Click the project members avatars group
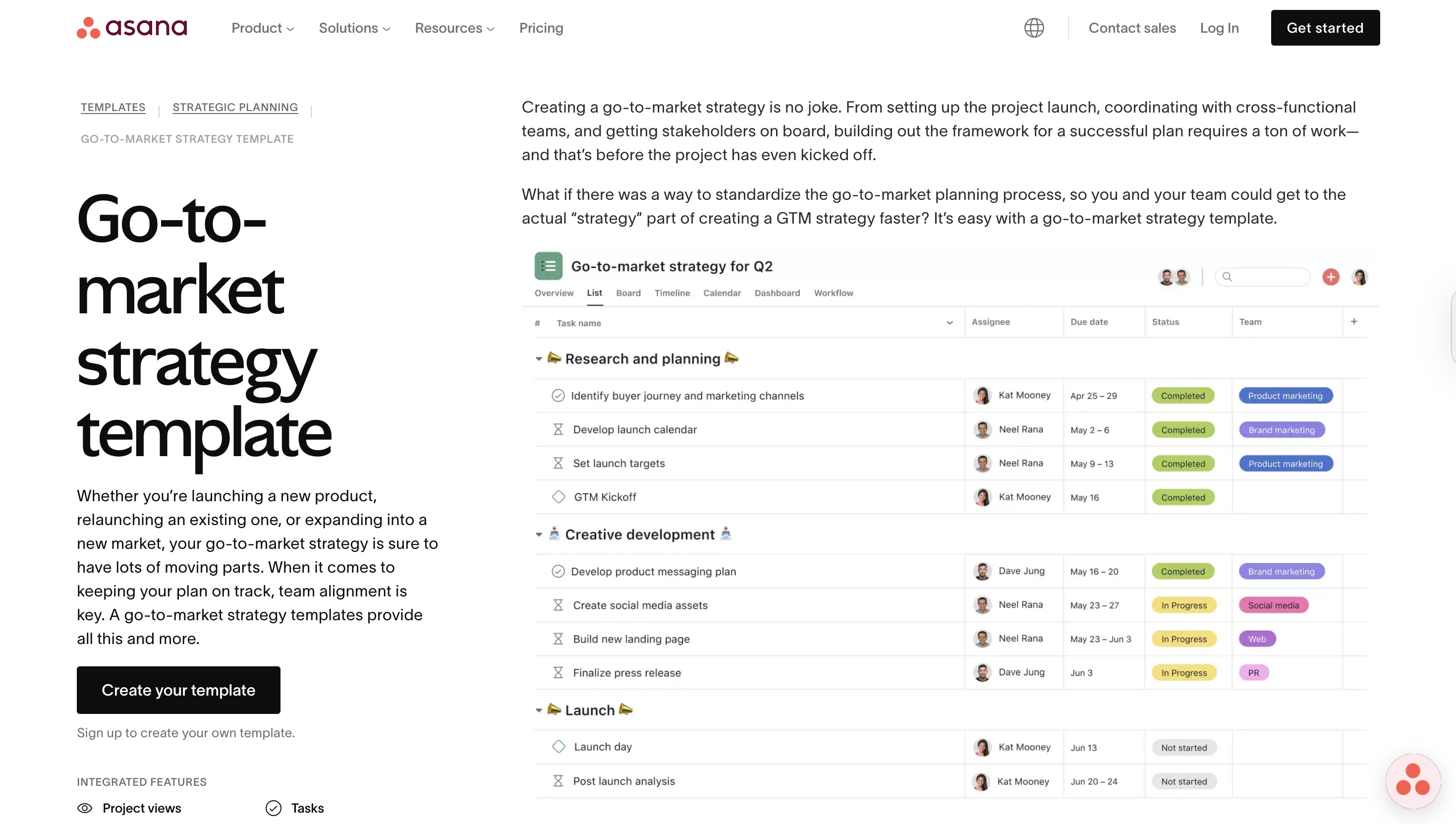Viewport: 1456px width, 824px height. (1174, 277)
